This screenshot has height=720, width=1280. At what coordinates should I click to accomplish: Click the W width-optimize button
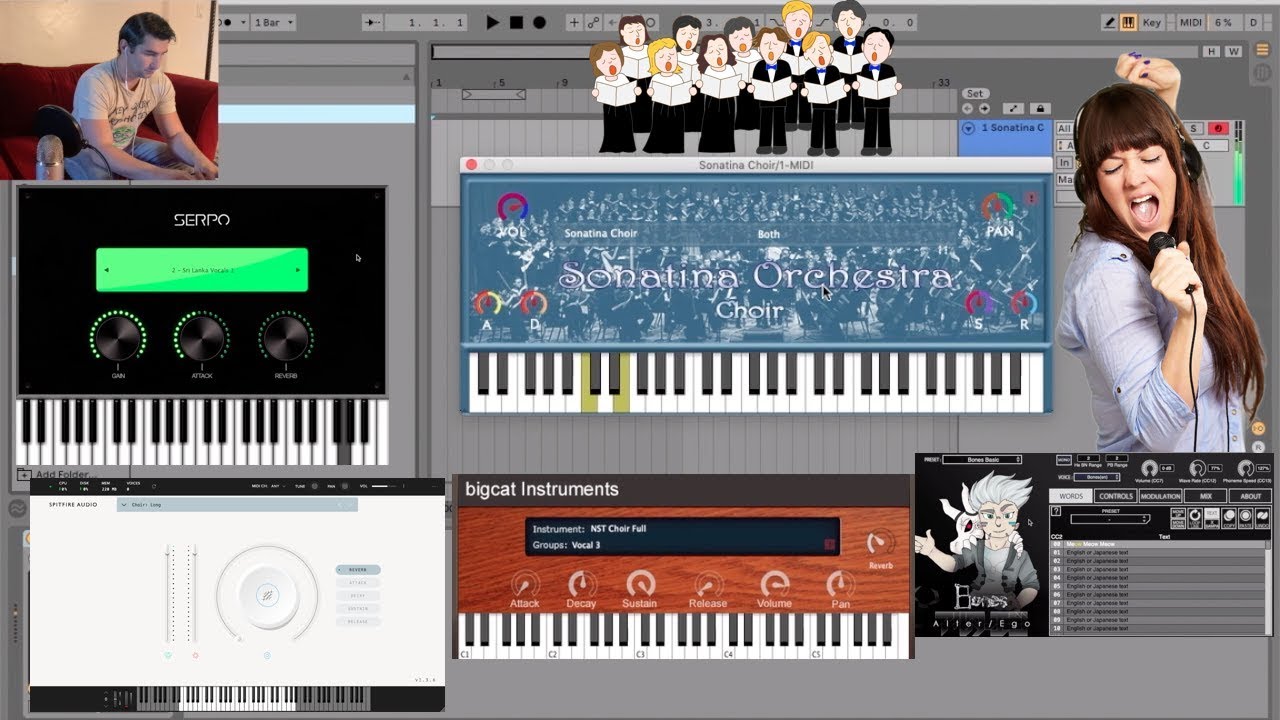point(1233,51)
